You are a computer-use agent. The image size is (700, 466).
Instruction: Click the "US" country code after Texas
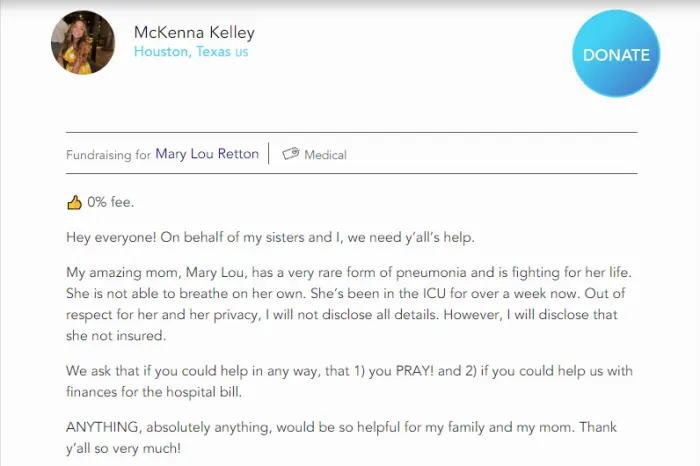[x=242, y=52]
